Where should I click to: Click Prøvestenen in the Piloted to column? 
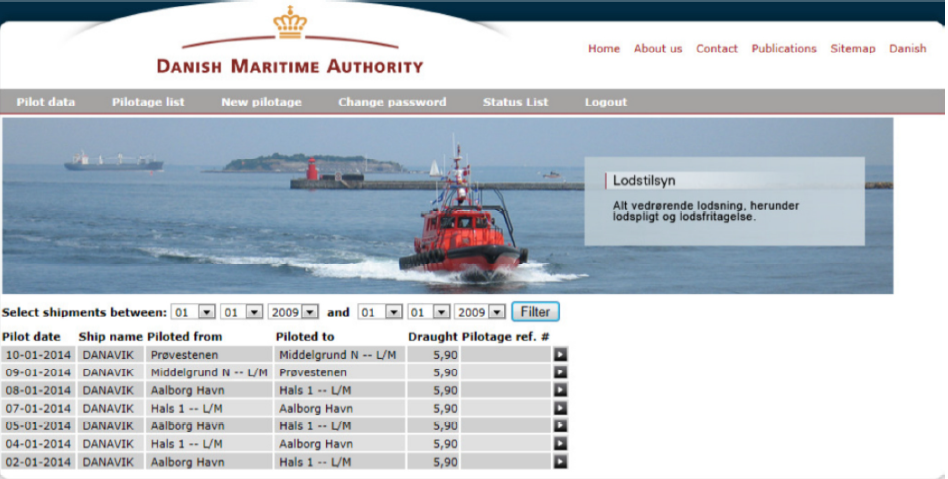(313, 373)
